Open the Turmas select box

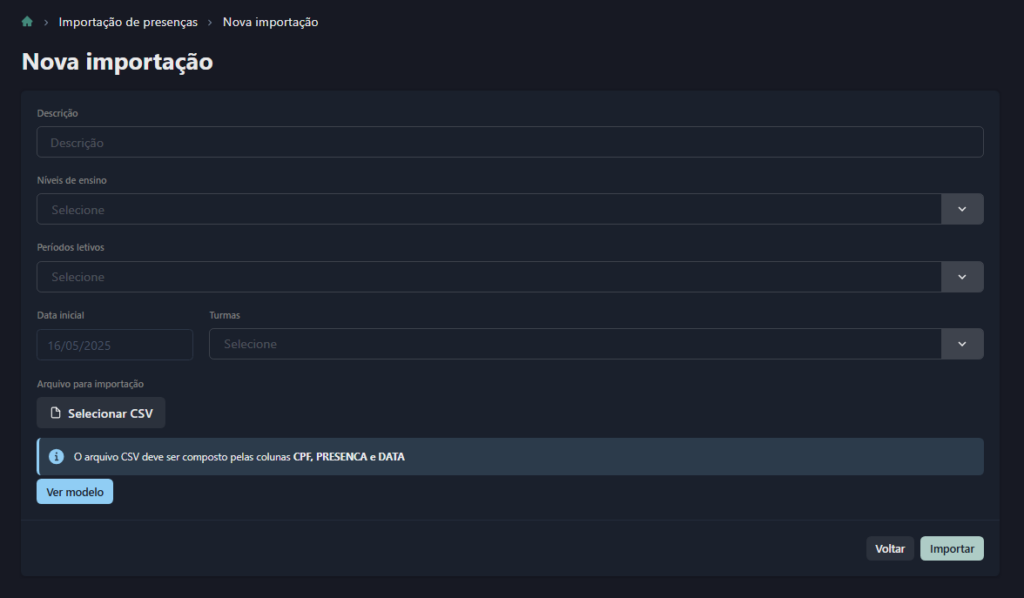575,344
